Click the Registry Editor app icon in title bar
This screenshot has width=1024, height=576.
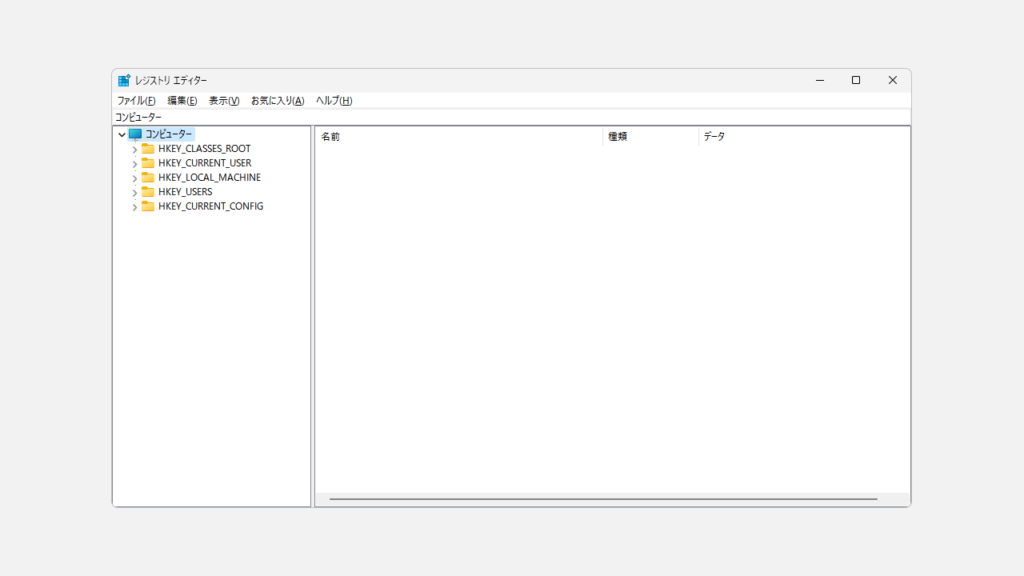(124, 80)
